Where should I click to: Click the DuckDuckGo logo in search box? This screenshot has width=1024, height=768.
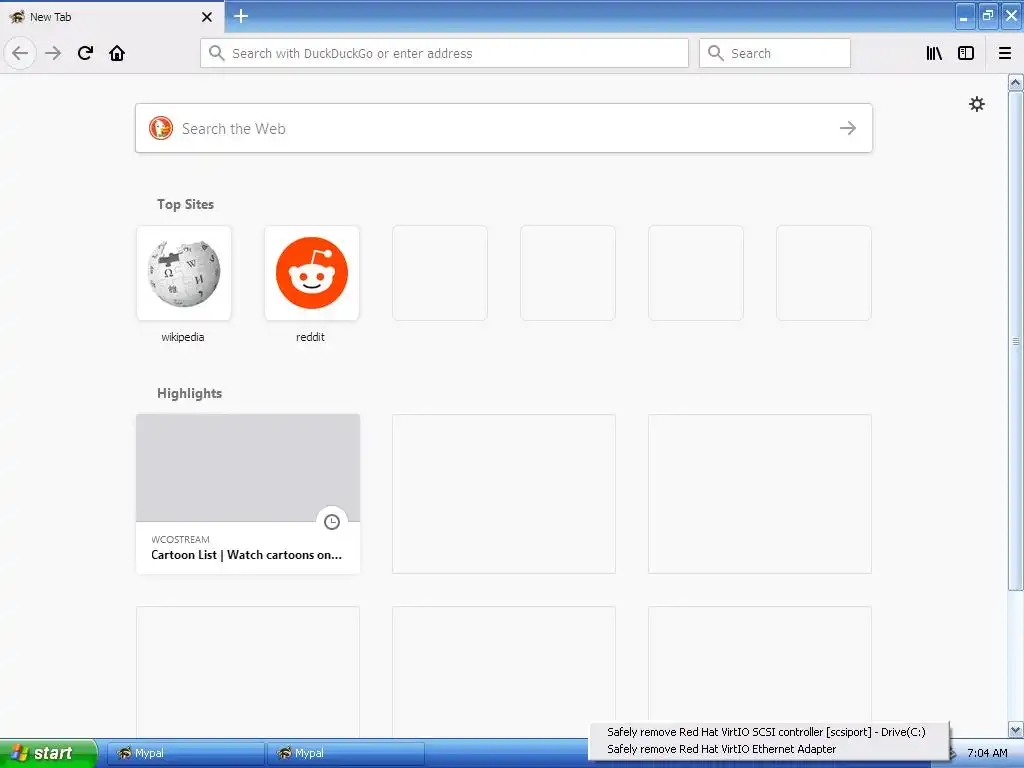point(161,128)
